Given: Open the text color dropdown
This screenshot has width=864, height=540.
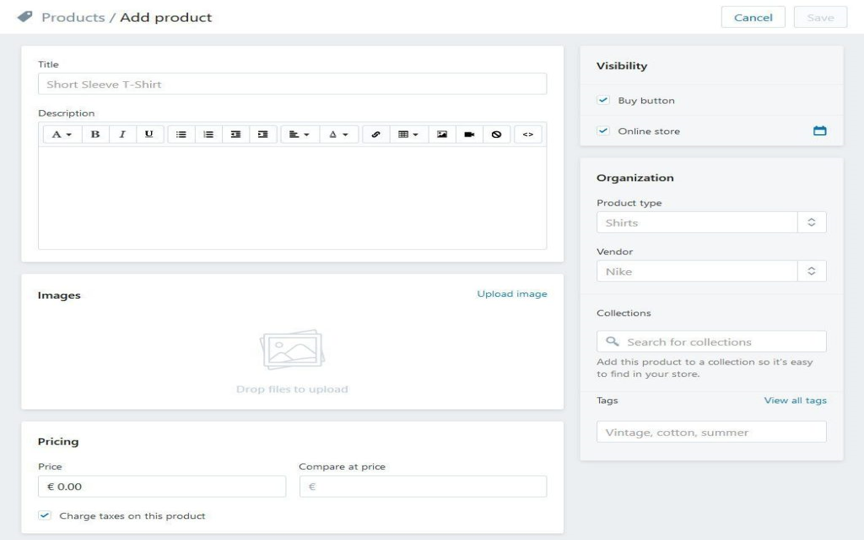Looking at the screenshot, I should click(339, 134).
